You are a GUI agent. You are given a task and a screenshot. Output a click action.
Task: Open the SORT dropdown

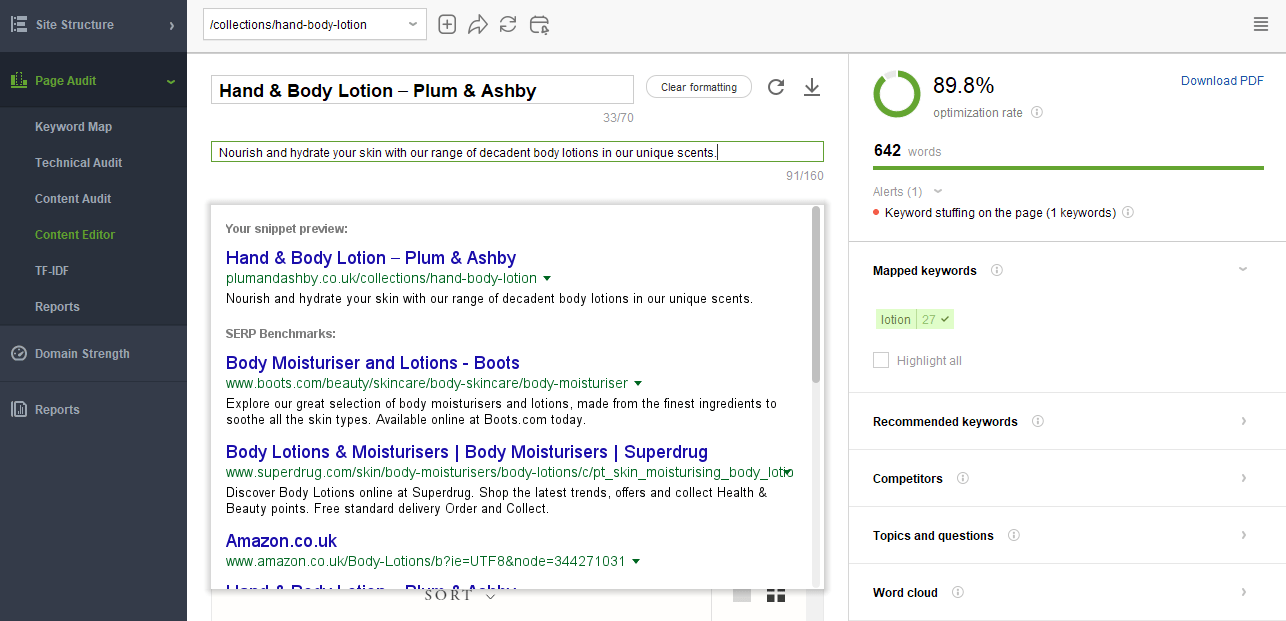[460, 596]
